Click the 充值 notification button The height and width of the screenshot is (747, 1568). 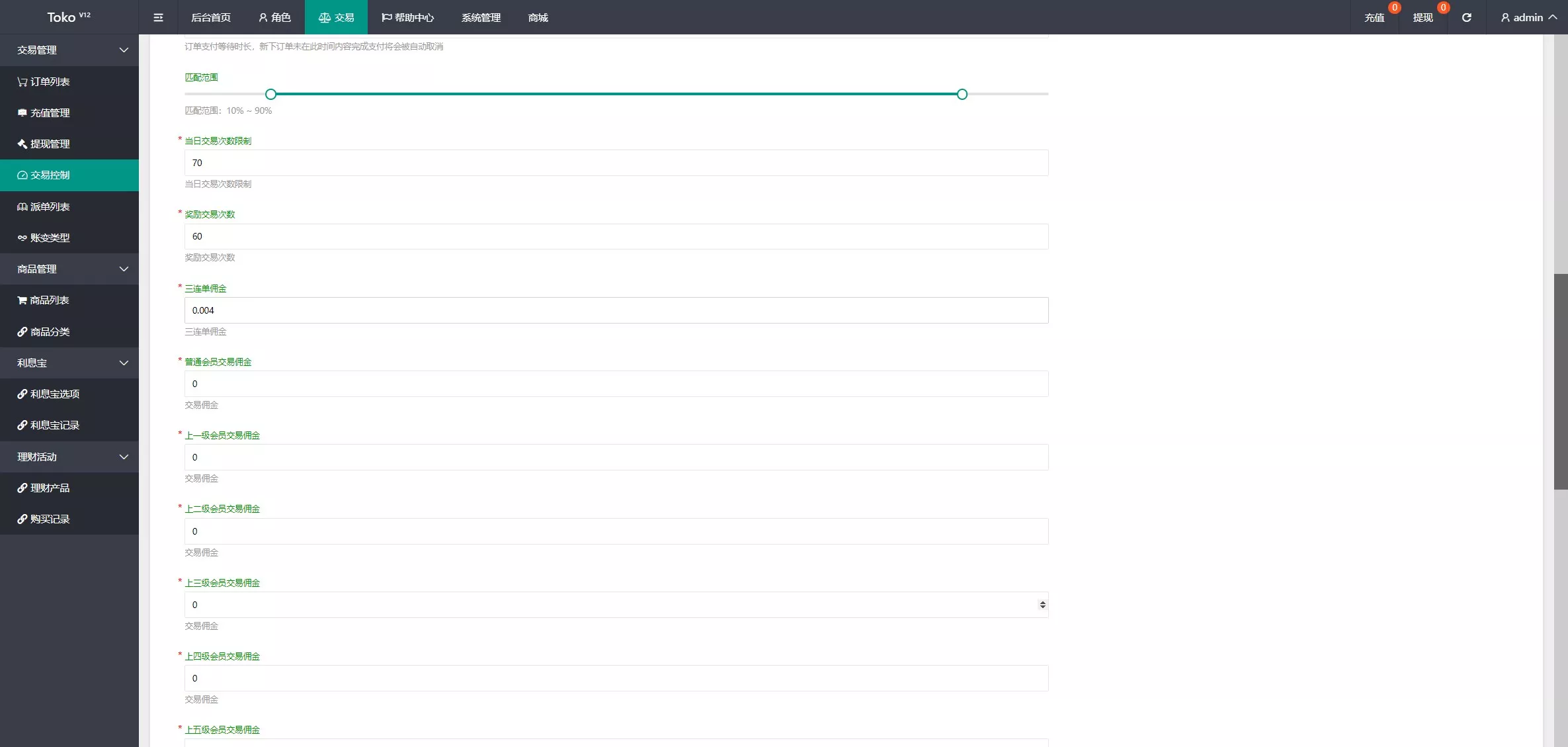point(1374,17)
